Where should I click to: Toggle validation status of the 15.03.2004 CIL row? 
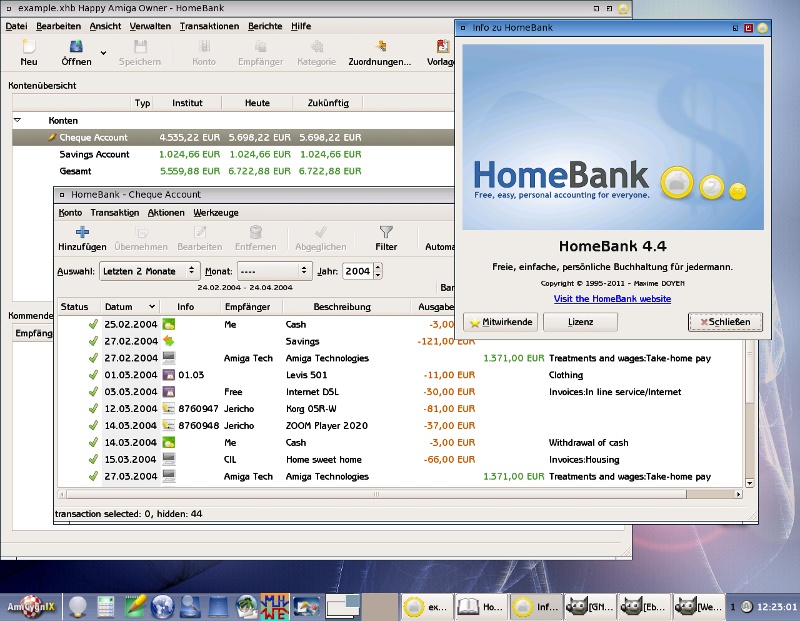point(93,460)
